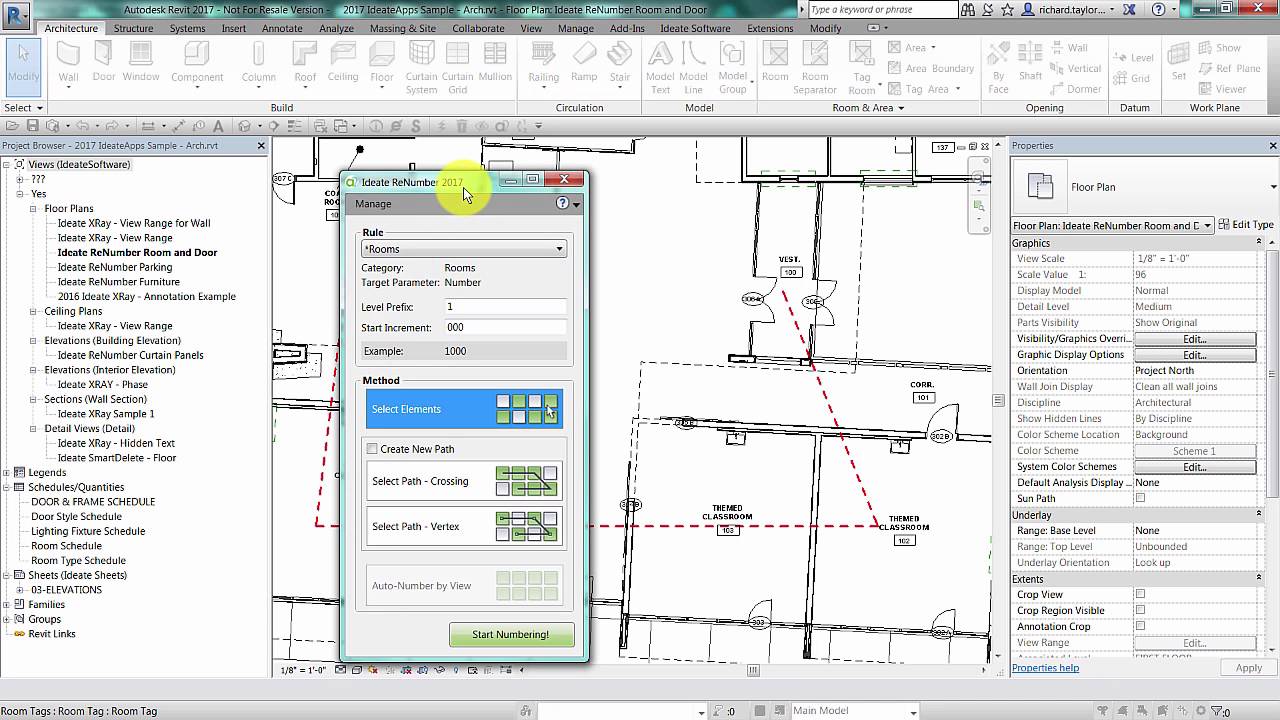Enable the Create New Path checkbox

[x=372, y=449]
